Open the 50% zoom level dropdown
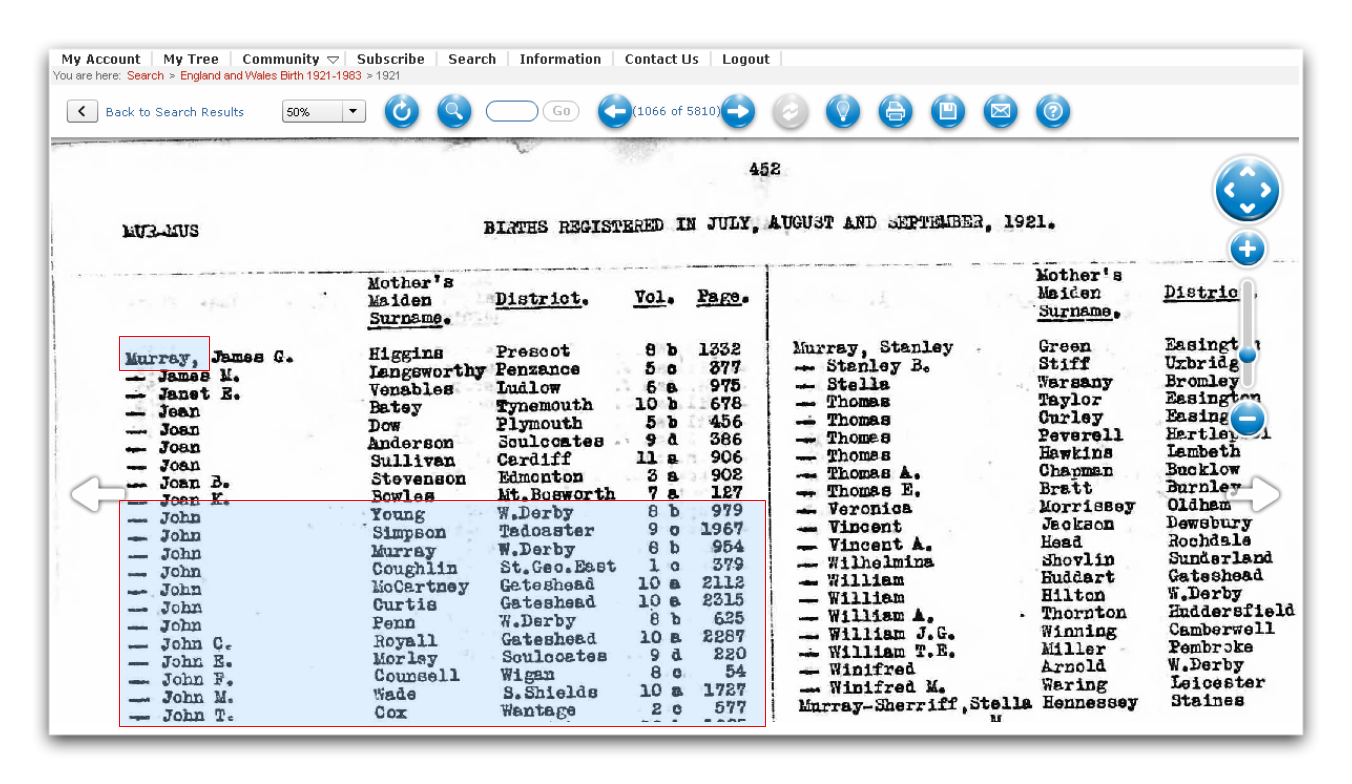Viewport: 1352px width, 784px height. coord(324,111)
